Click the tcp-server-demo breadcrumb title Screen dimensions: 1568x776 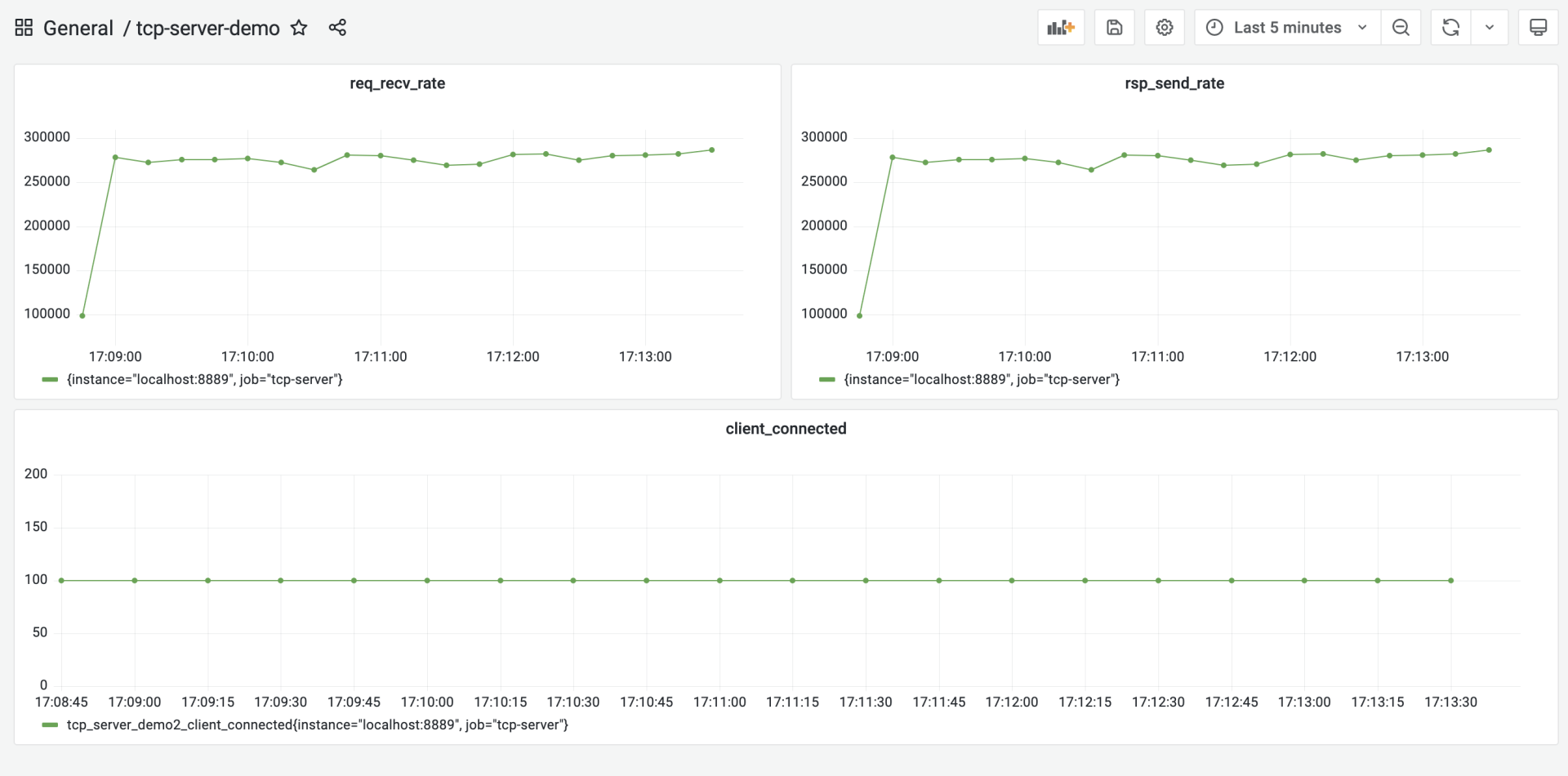pos(207,28)
